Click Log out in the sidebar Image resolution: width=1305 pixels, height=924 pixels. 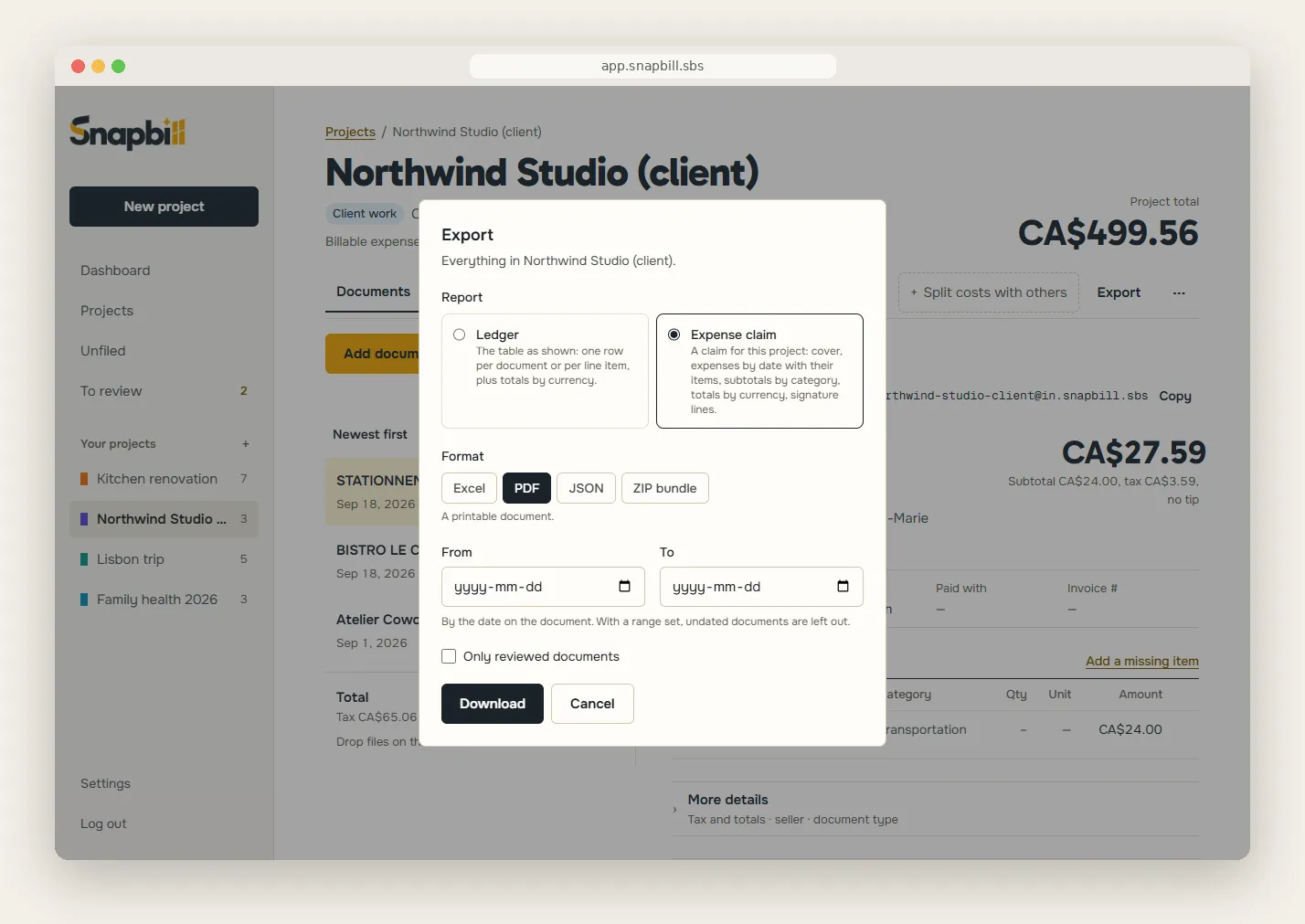[x=103, y=823]
